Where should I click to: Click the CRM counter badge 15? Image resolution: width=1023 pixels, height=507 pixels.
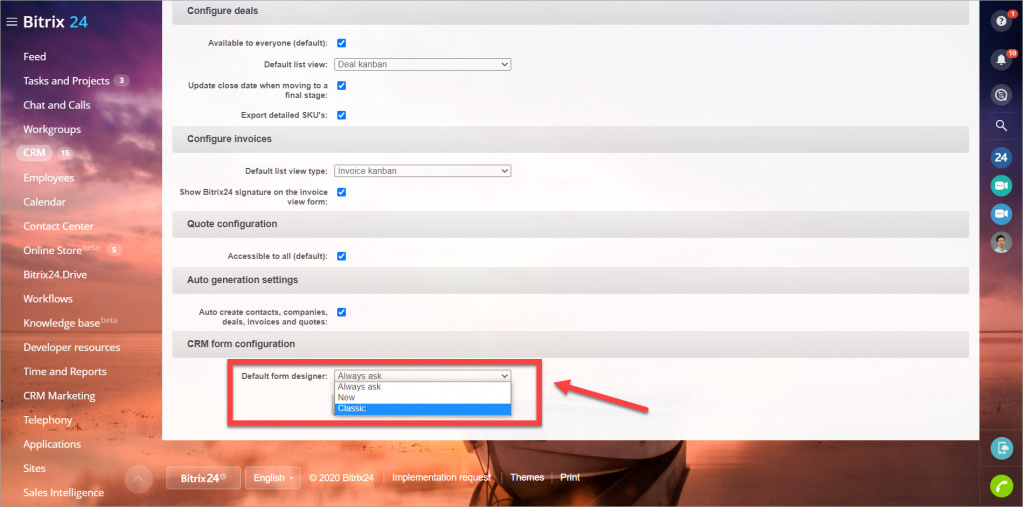point(65,153)
